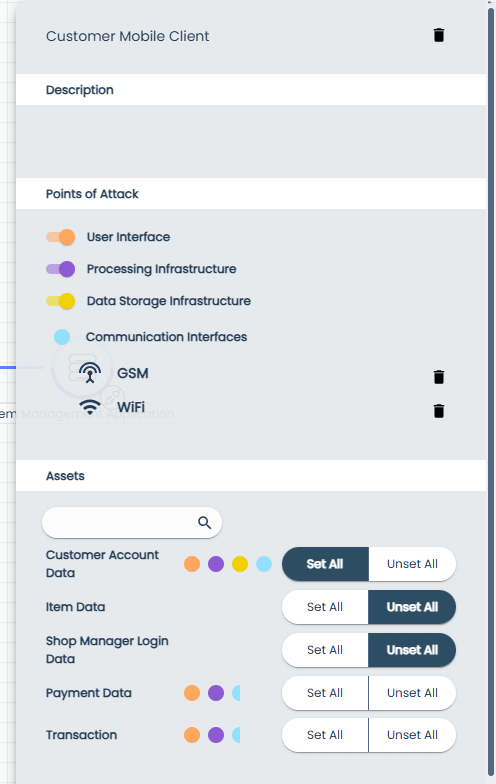
Task: Click the WiFi label
Action: click(131, 407)
